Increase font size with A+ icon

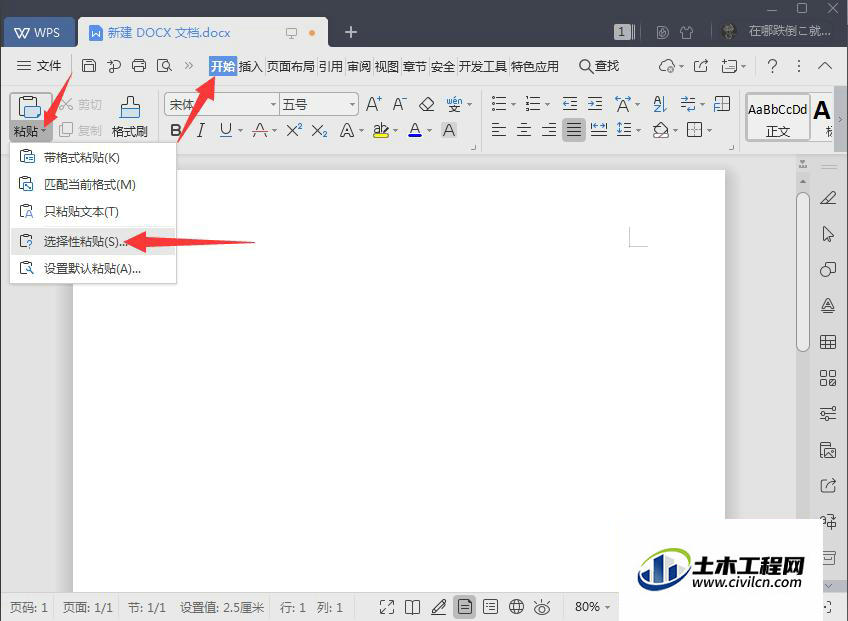tap(374, 103)
